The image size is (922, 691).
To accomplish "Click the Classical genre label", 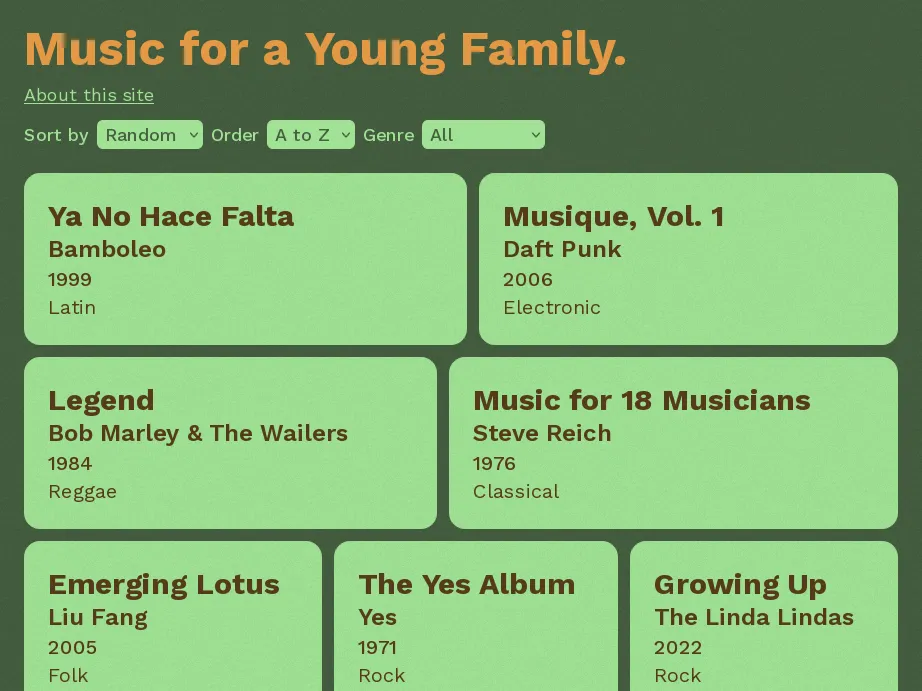I will 516,491.
